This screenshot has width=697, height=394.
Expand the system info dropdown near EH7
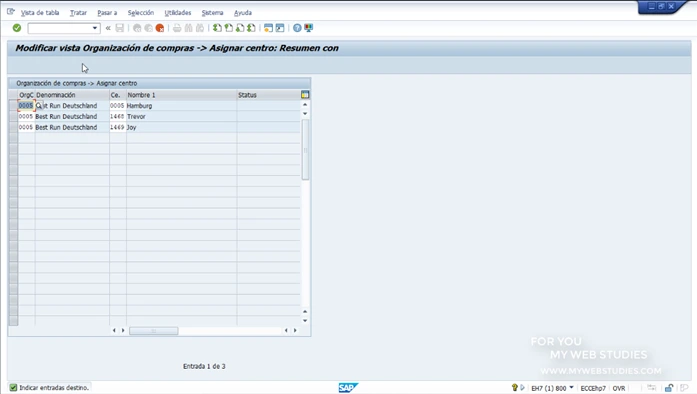571,388
